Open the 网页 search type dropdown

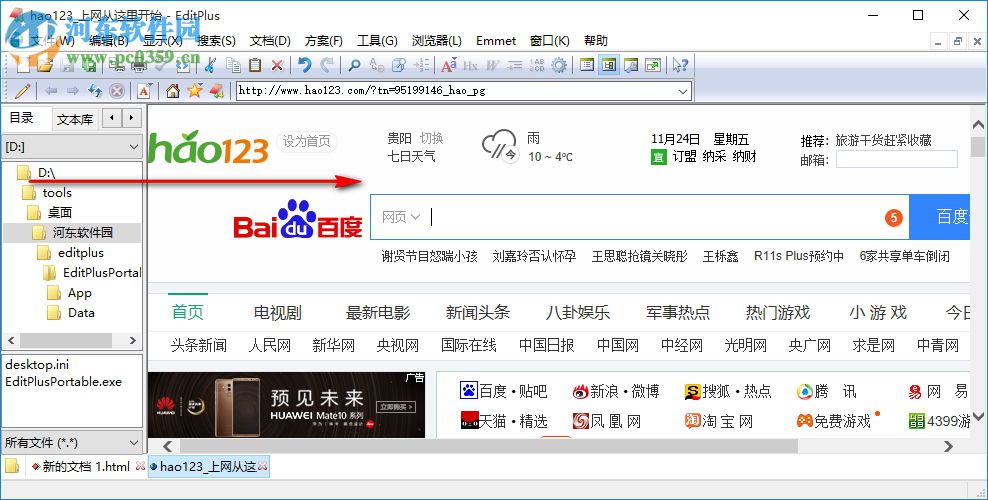tap(400, 217)
